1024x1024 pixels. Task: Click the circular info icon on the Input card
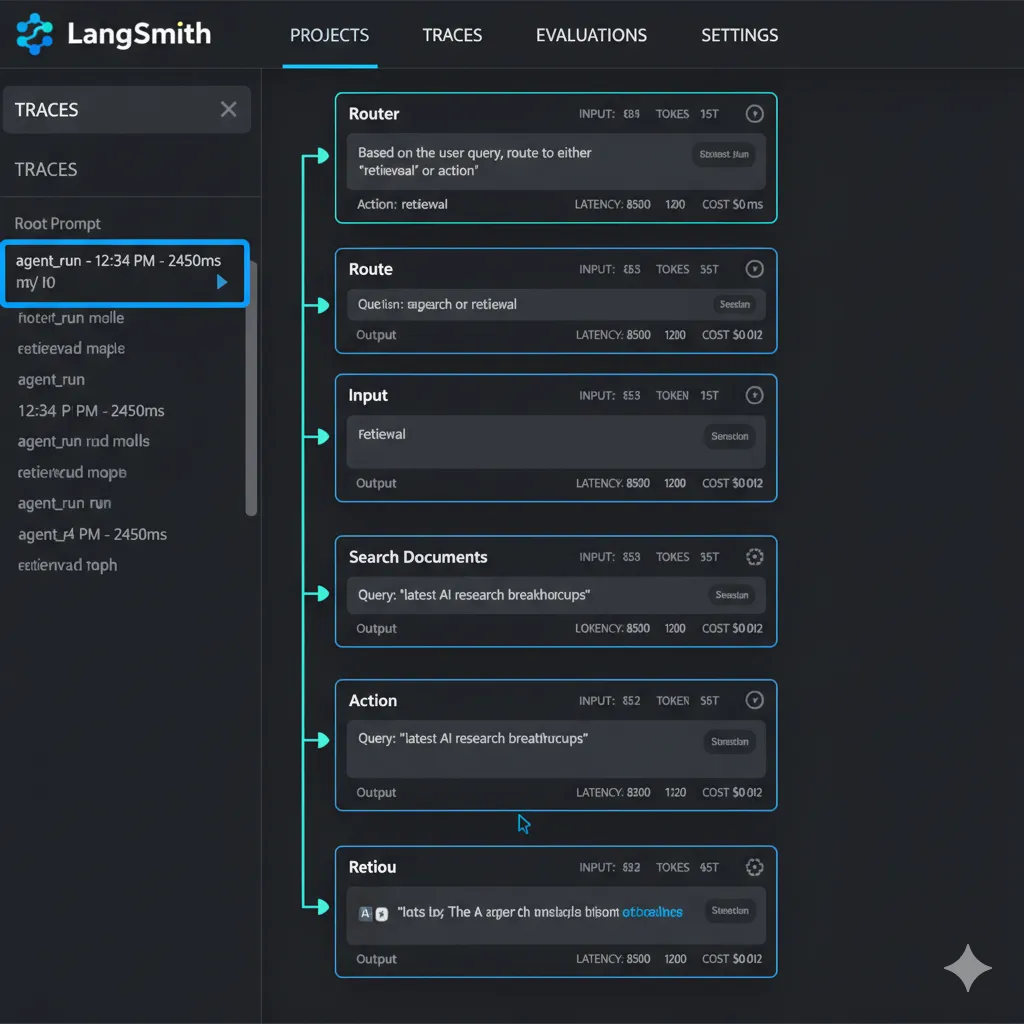point(754,395)
